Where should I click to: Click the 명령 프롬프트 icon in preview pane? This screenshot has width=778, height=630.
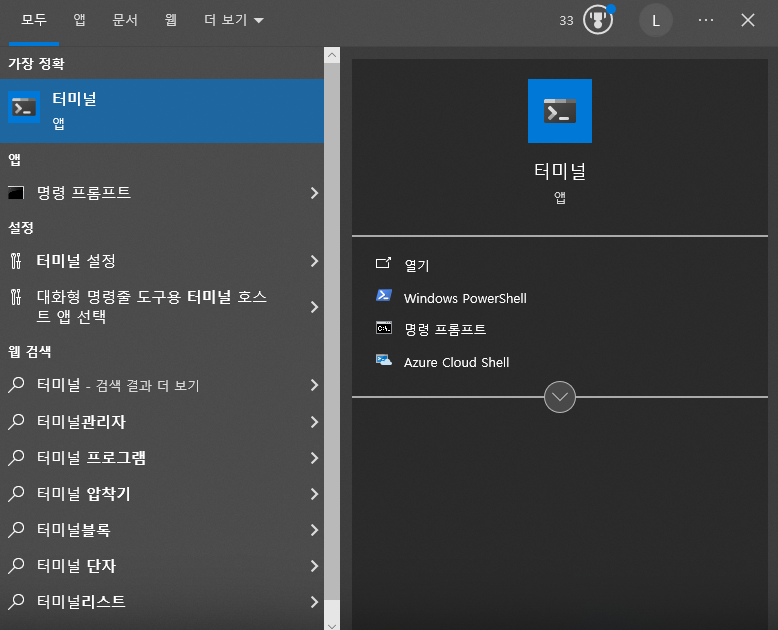point(384,328)
